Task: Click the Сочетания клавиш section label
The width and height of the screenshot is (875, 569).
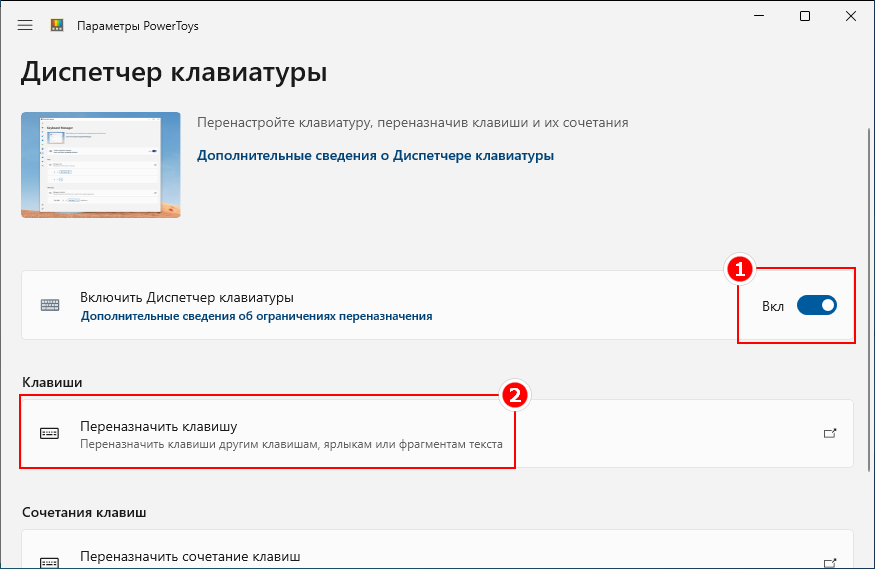Action: click(84, 512)
